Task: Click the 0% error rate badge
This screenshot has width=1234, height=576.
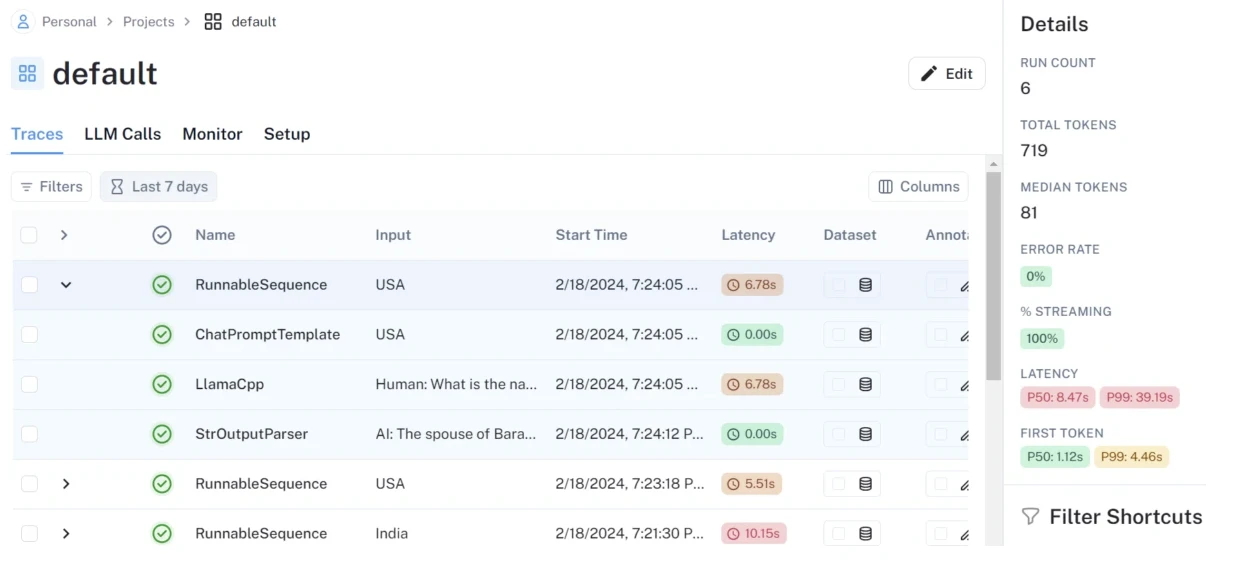Action: (1036, 276)
